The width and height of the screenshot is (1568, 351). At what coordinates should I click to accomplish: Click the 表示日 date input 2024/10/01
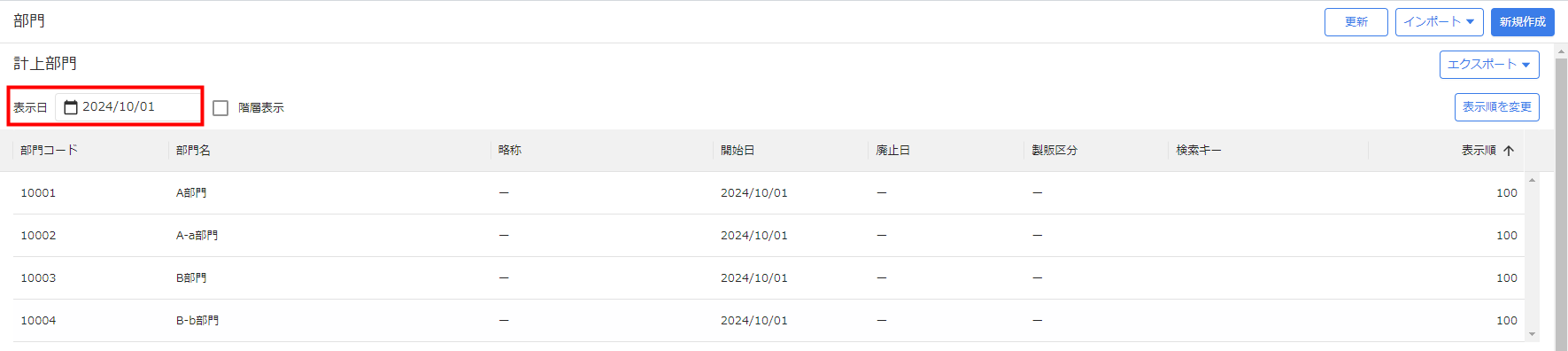[128, 107]
